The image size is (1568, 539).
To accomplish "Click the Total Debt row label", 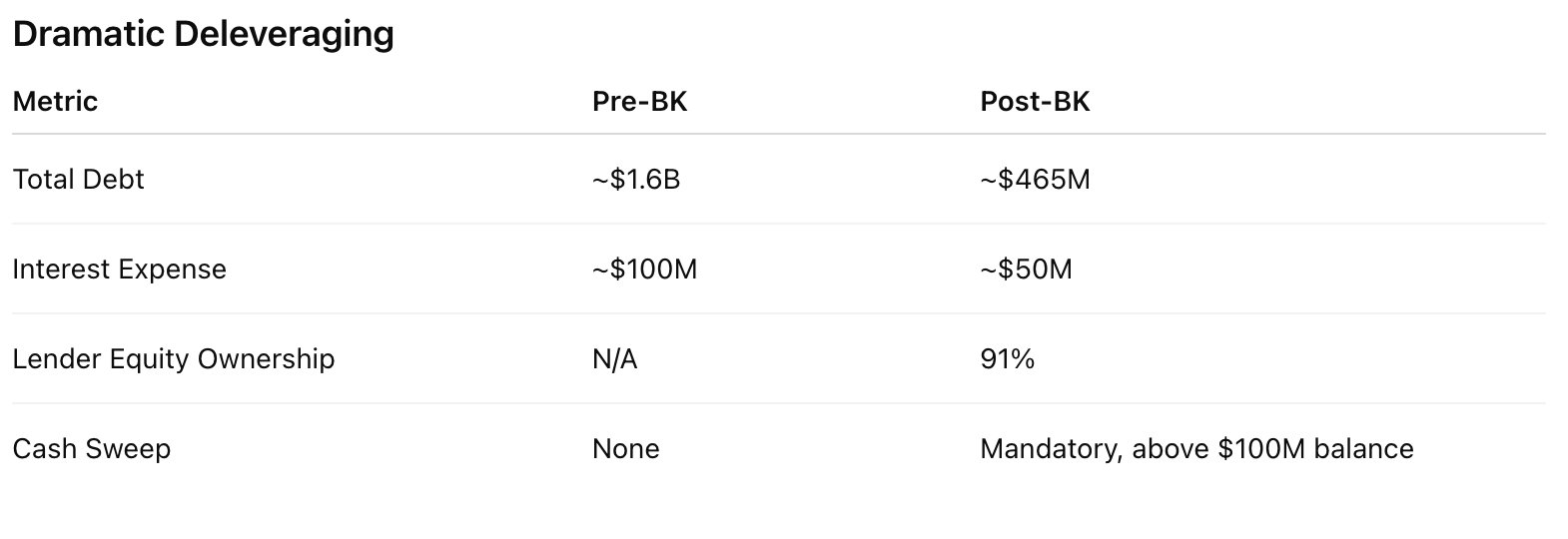I will point(78,179).
